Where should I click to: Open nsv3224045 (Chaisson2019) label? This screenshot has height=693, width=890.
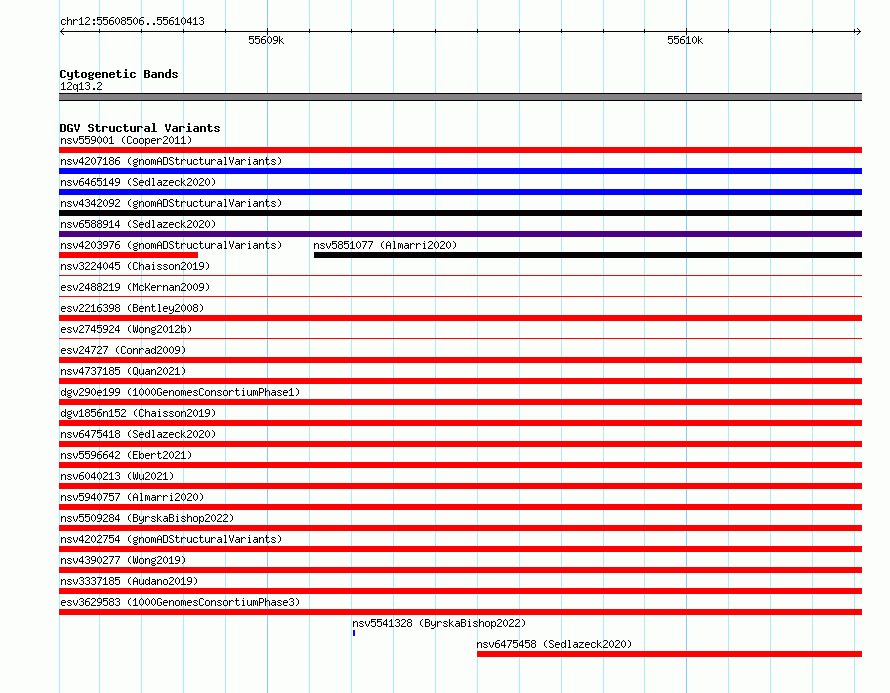135,266
